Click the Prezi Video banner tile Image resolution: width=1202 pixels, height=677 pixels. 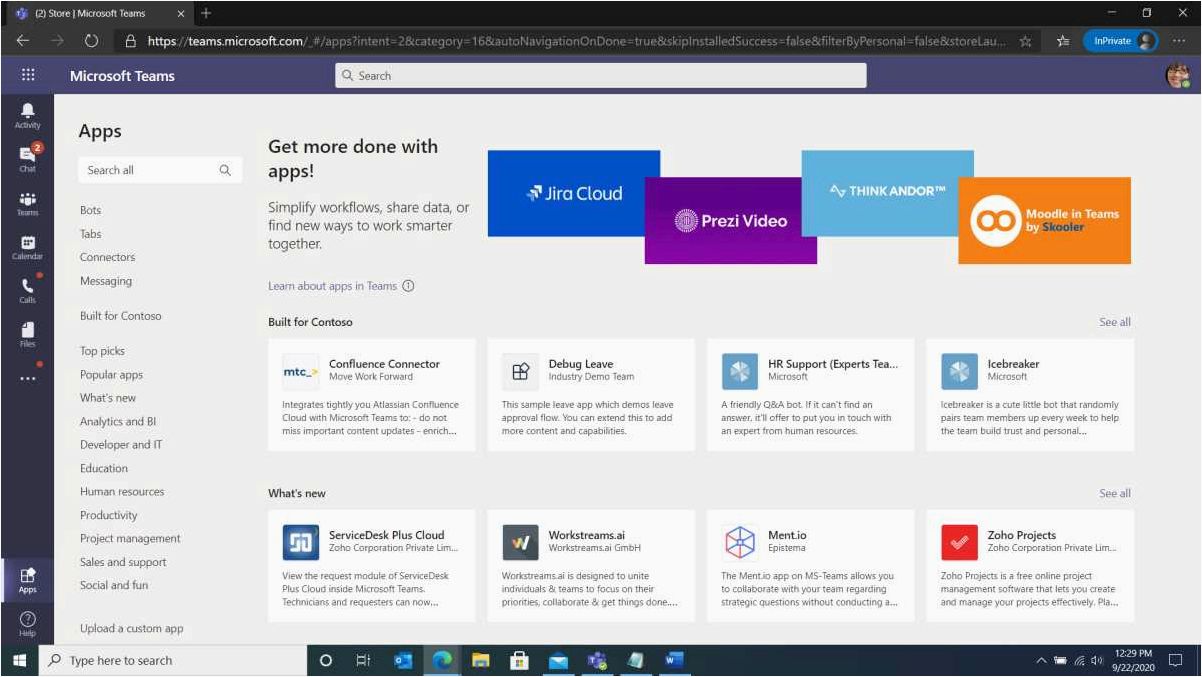[731, 221]
